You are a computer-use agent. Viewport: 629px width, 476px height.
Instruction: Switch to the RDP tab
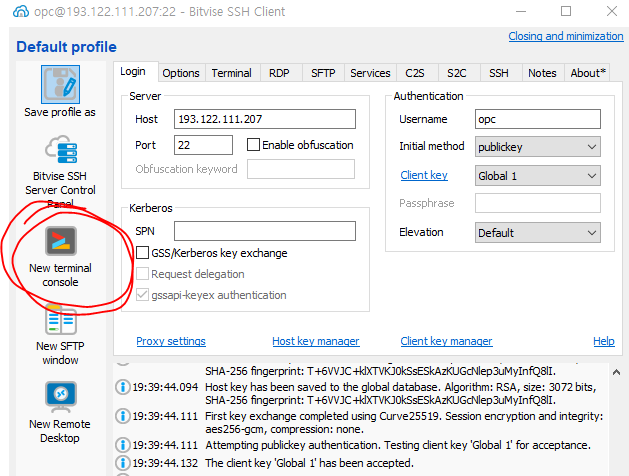[280, 73]
